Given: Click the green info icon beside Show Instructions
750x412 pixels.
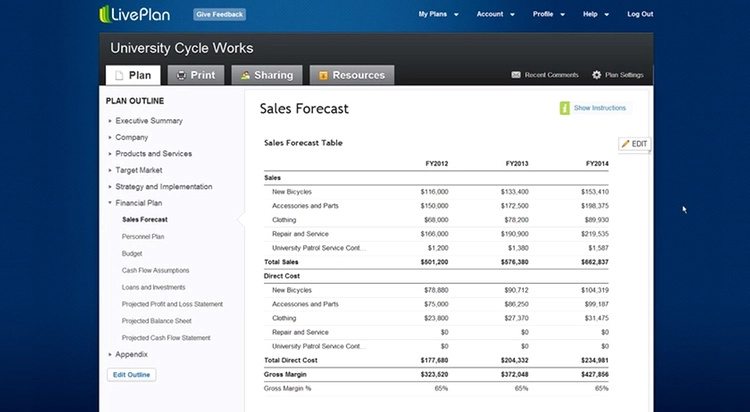Looking at the screenshot, I should click(565, 107).
